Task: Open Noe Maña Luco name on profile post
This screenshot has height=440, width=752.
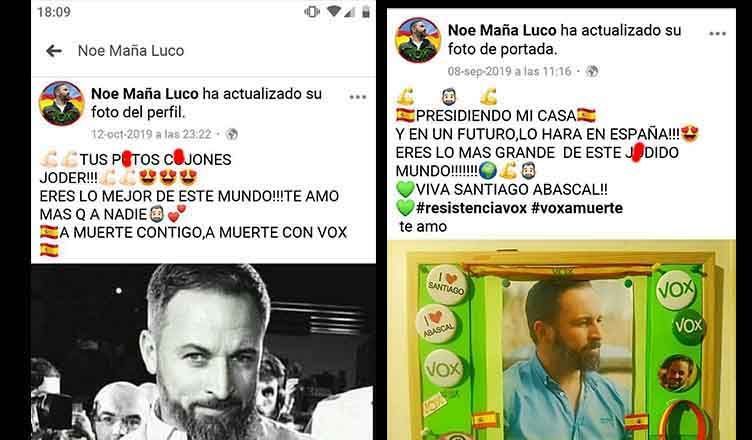Action: click(x=145, y=94)
